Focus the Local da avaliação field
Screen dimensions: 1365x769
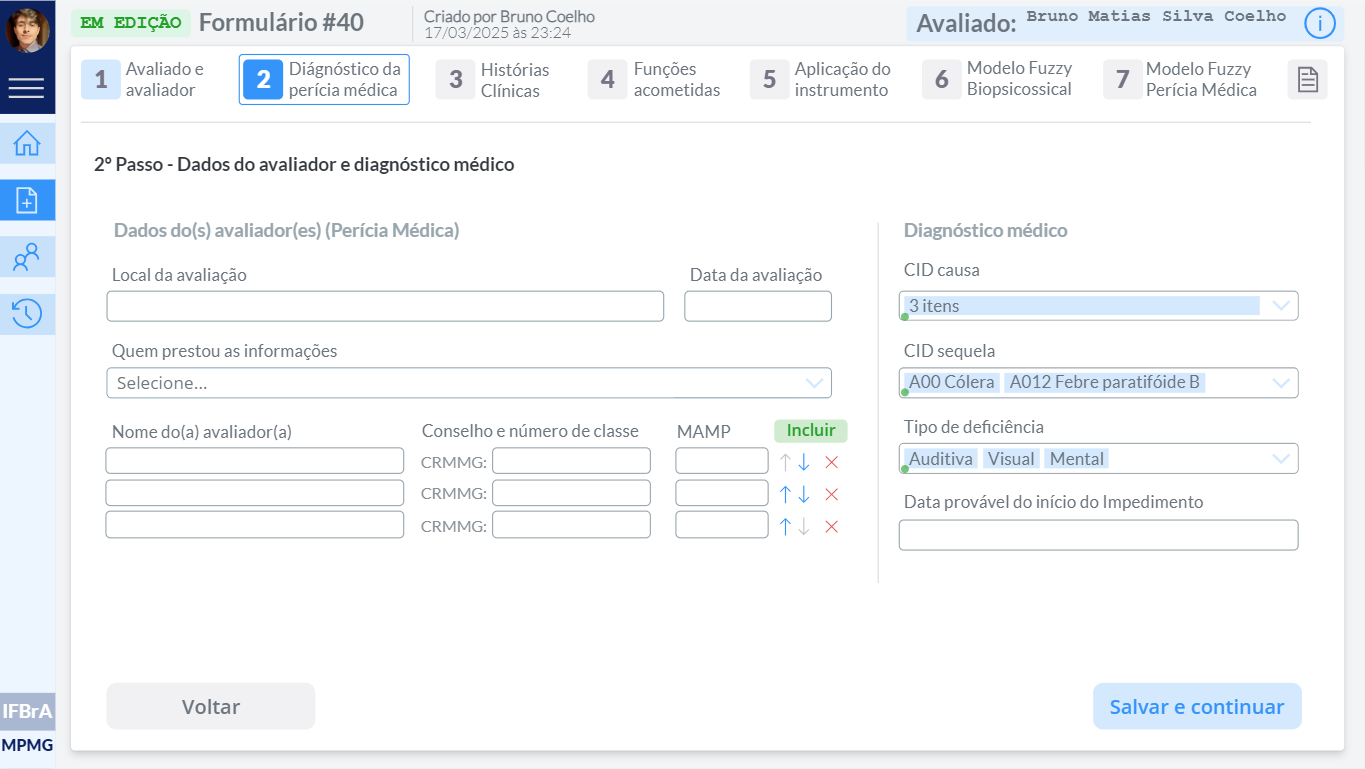click(x=385, y=306)
